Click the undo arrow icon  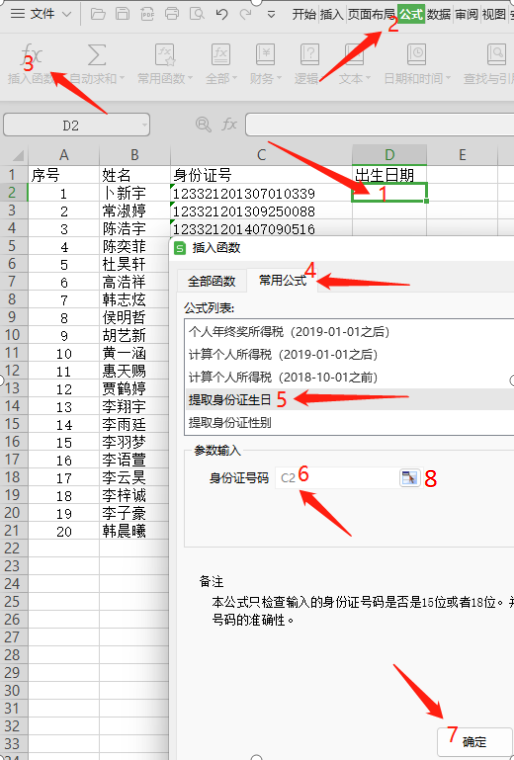click(x=222, y=14)
